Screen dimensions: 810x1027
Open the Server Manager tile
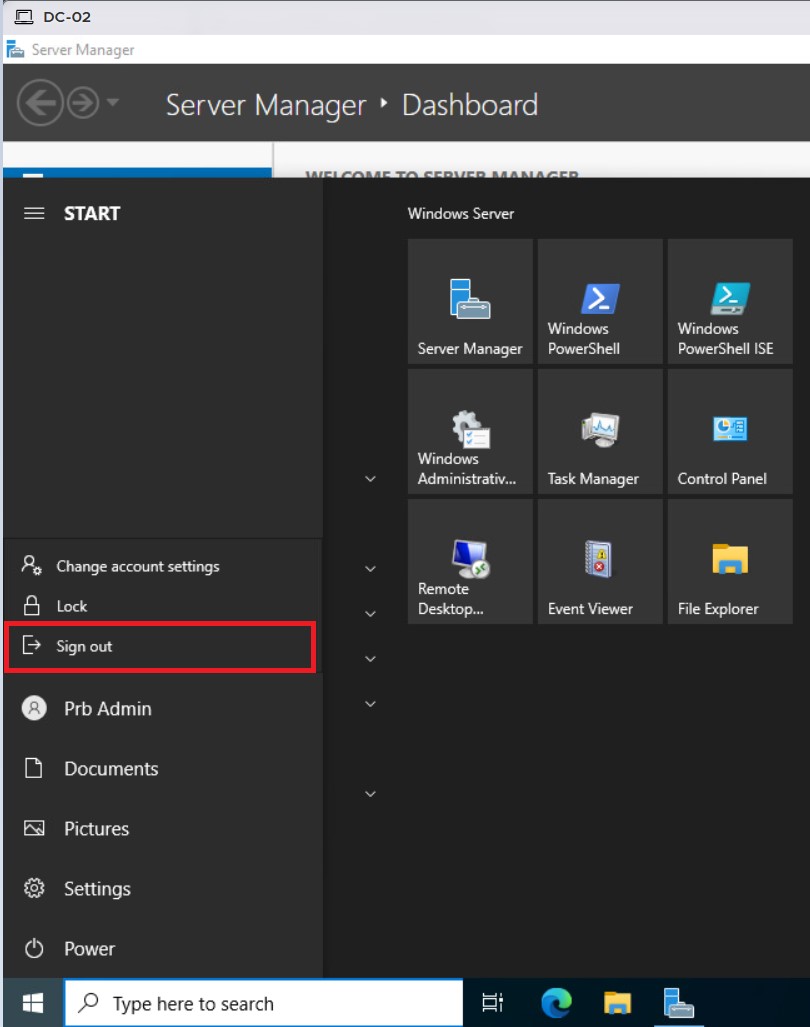click(470, 301)
